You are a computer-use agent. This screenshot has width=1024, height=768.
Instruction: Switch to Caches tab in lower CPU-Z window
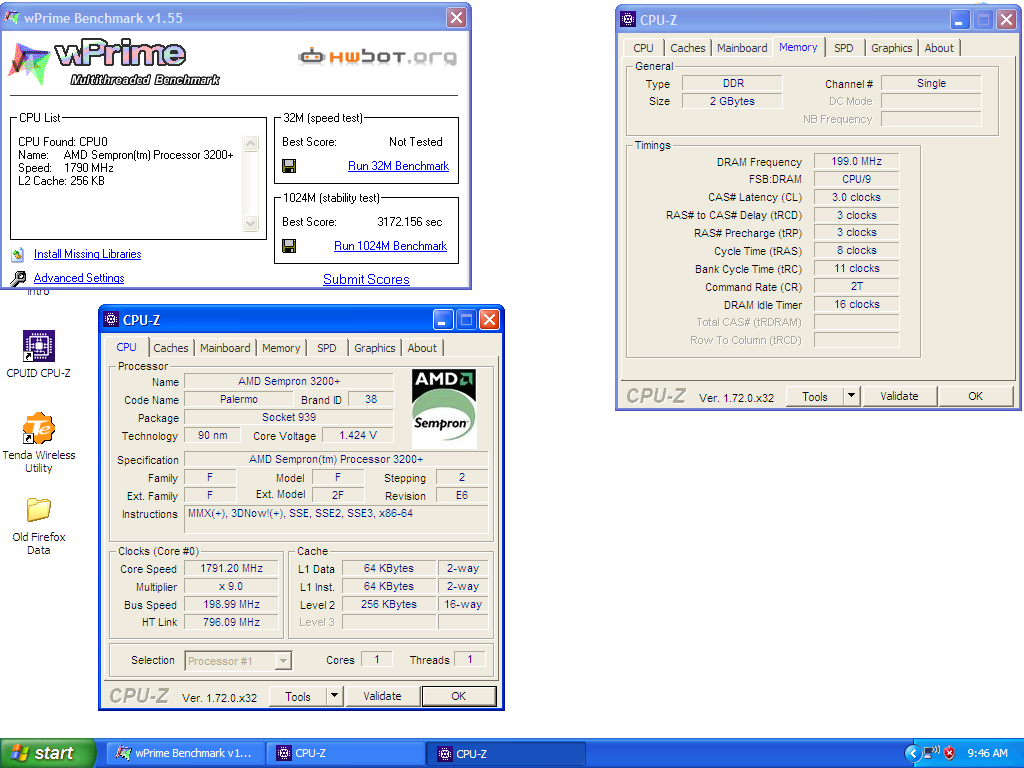[x=170, y=348]
